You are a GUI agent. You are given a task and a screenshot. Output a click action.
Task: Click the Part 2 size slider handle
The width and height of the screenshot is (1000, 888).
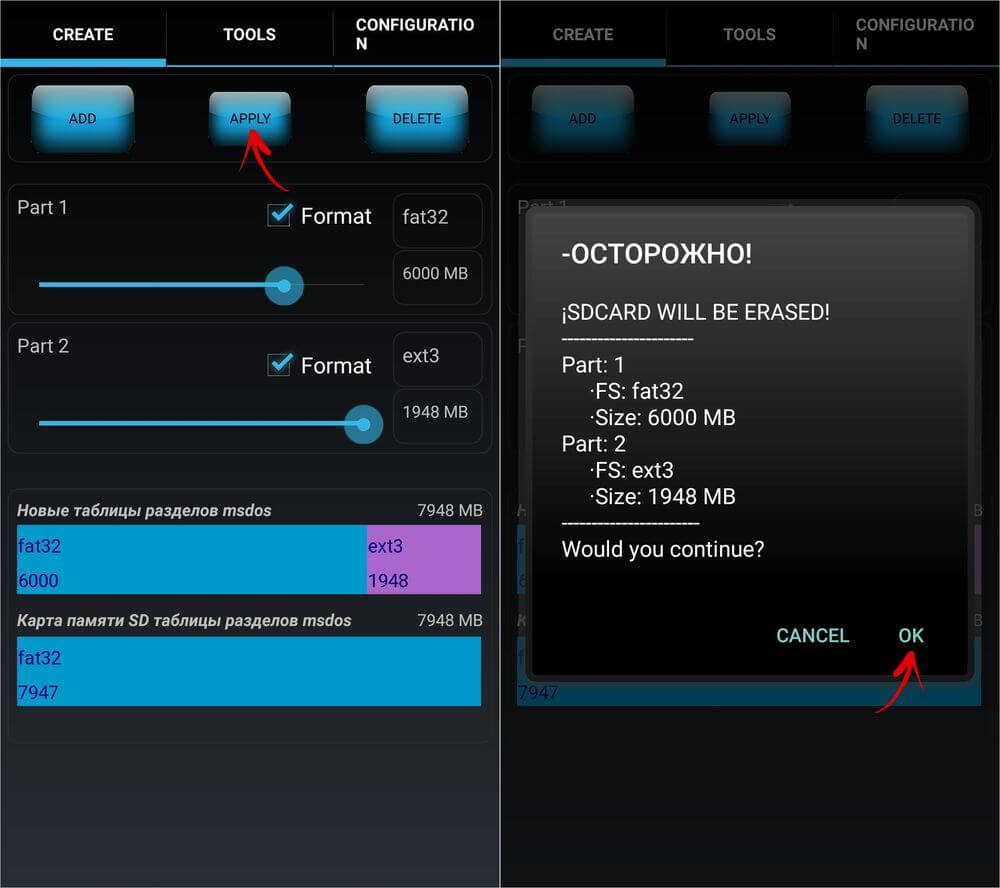364,424
